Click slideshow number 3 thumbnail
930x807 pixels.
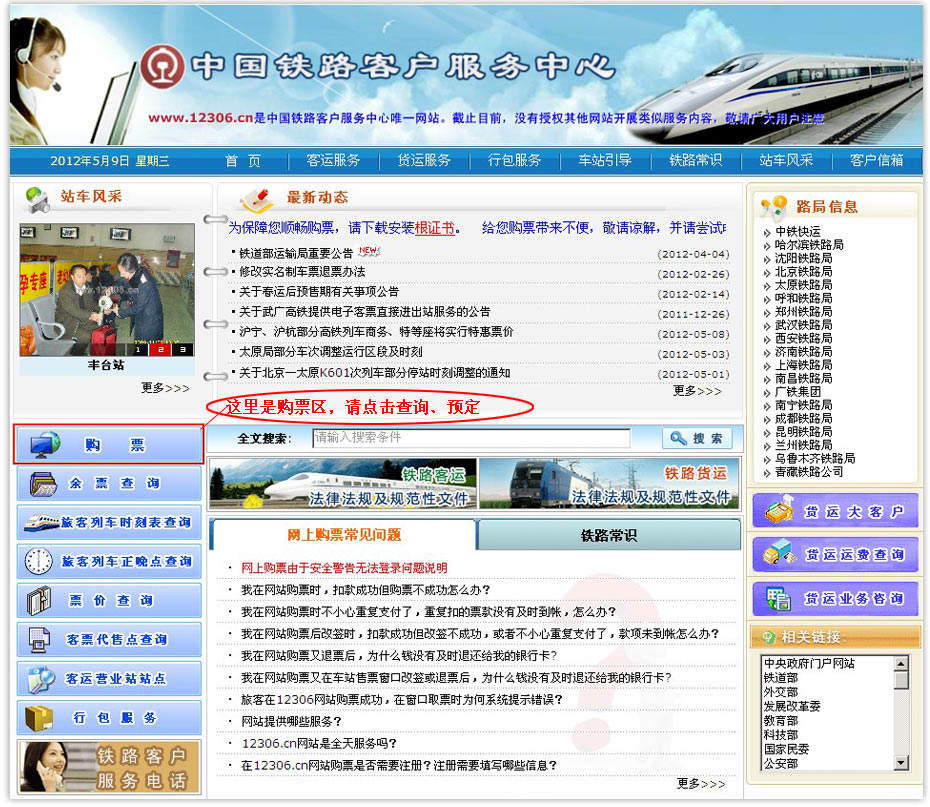[183, 349]
